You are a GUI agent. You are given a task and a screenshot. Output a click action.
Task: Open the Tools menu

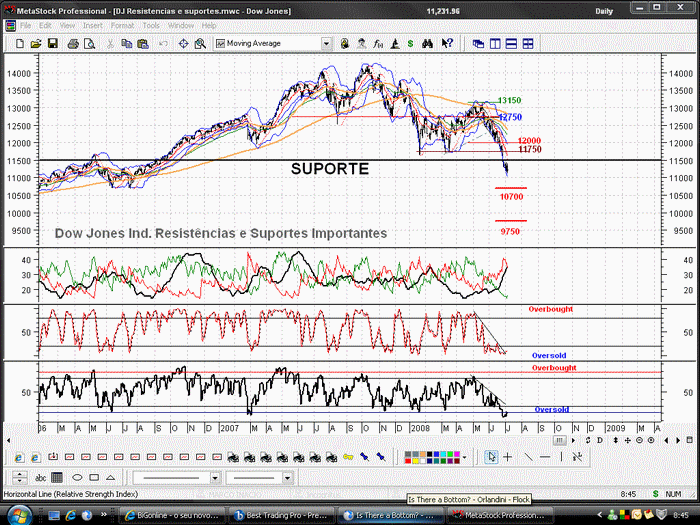(x=151, y=26)
